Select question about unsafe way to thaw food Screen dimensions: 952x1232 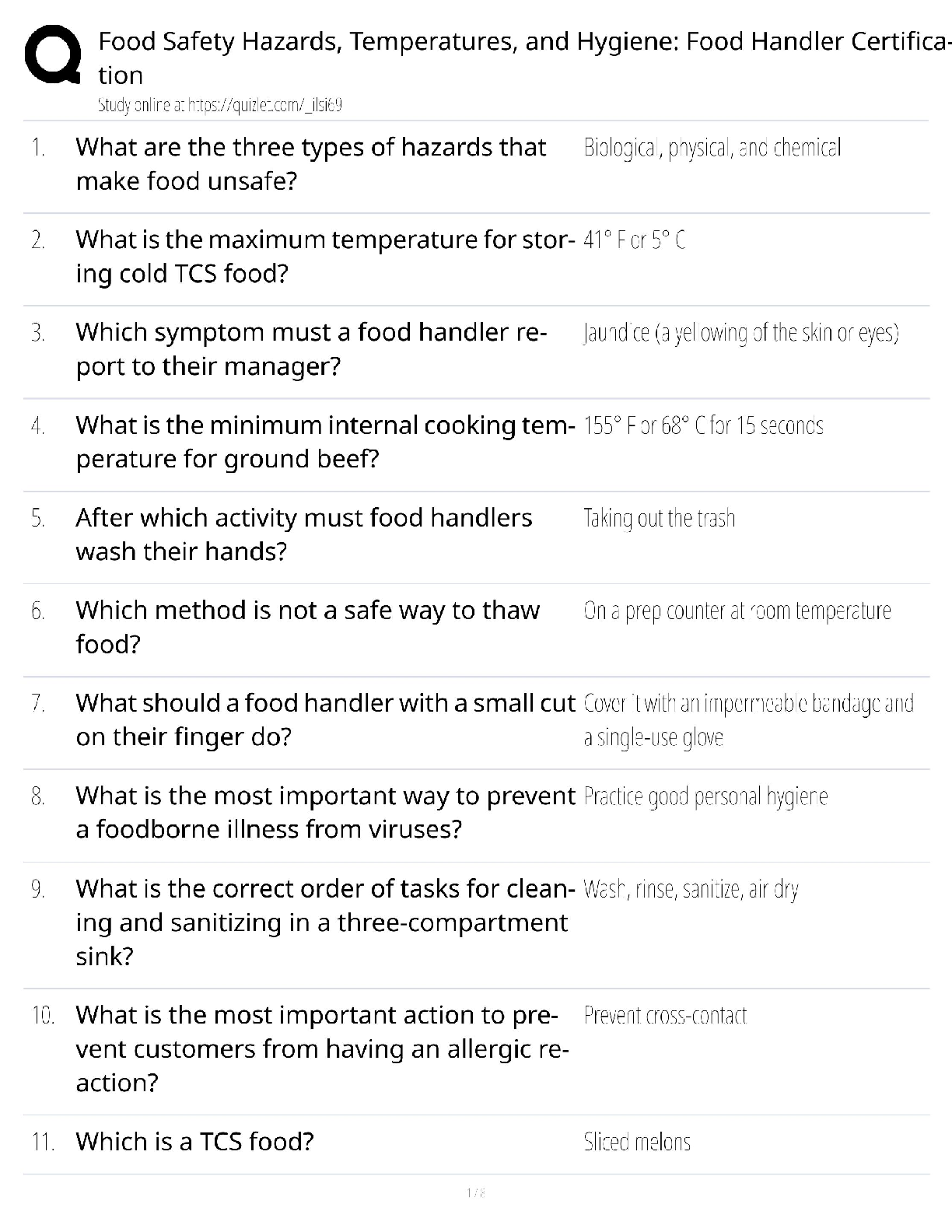pos(307,626)
